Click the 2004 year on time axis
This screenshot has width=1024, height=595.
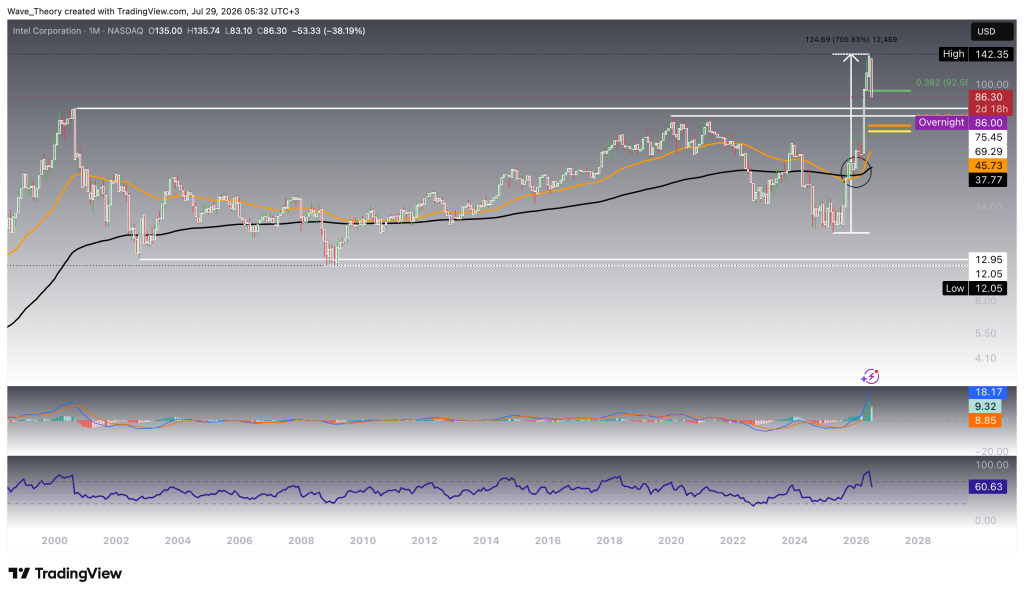click(178, 540)
